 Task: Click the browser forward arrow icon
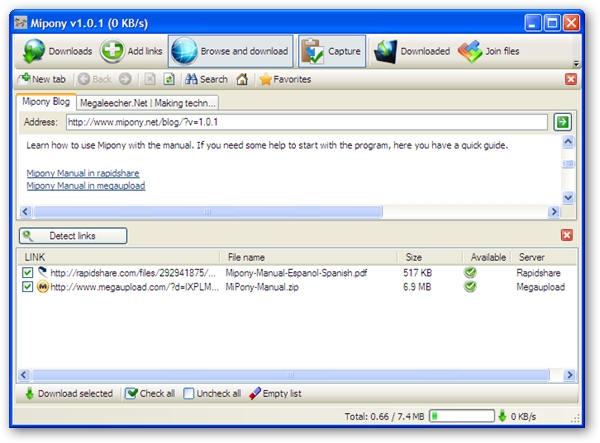coord(125,79)
